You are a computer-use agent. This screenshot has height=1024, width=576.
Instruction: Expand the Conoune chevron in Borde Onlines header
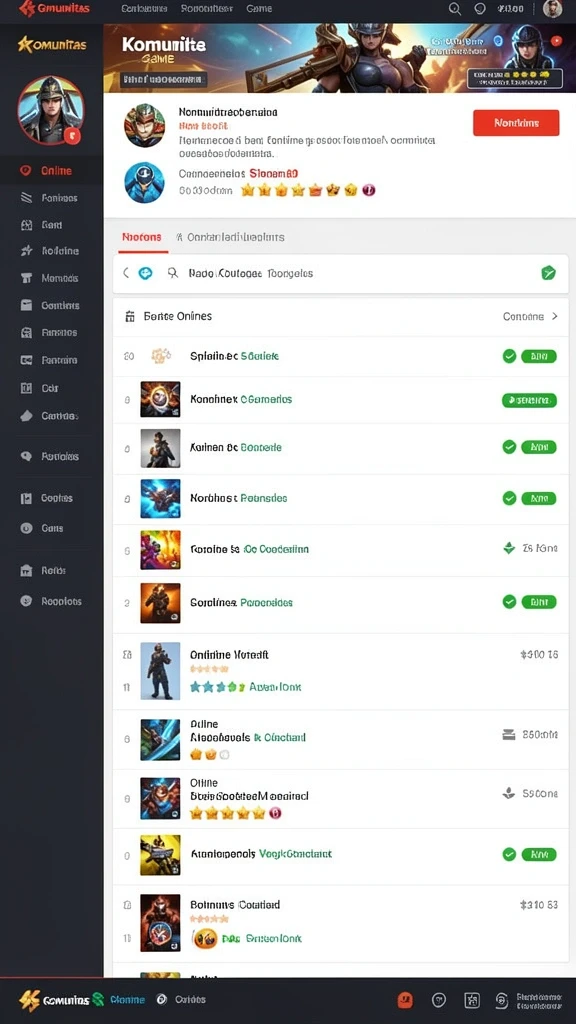[x=554, y=316]
